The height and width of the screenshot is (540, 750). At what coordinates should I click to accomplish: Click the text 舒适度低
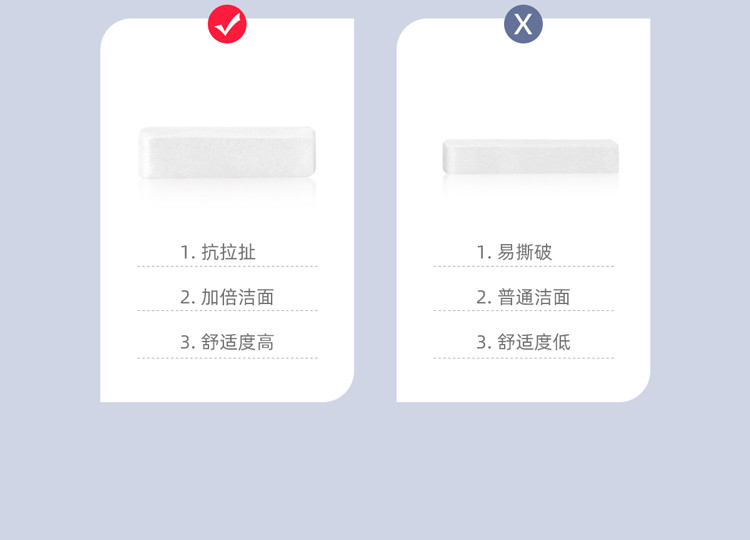[x=534, y=342]
